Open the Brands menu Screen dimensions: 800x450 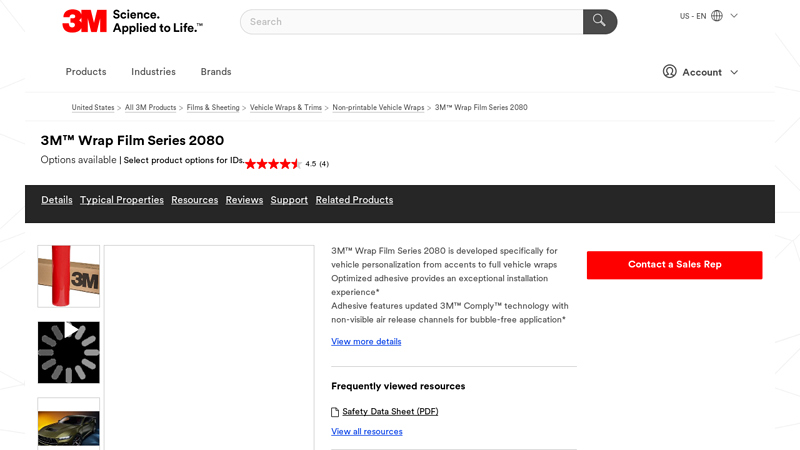216,71
